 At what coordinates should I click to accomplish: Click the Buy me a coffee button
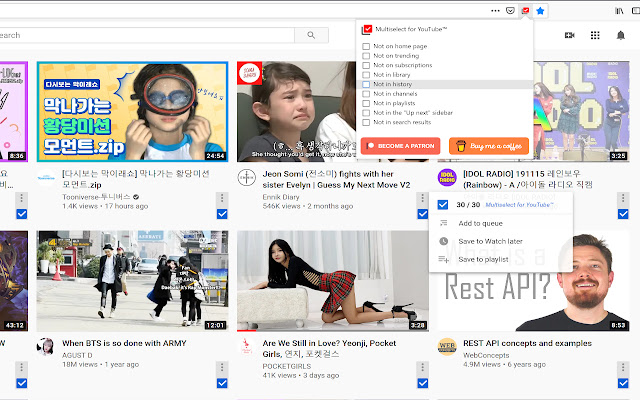[489, 146]
